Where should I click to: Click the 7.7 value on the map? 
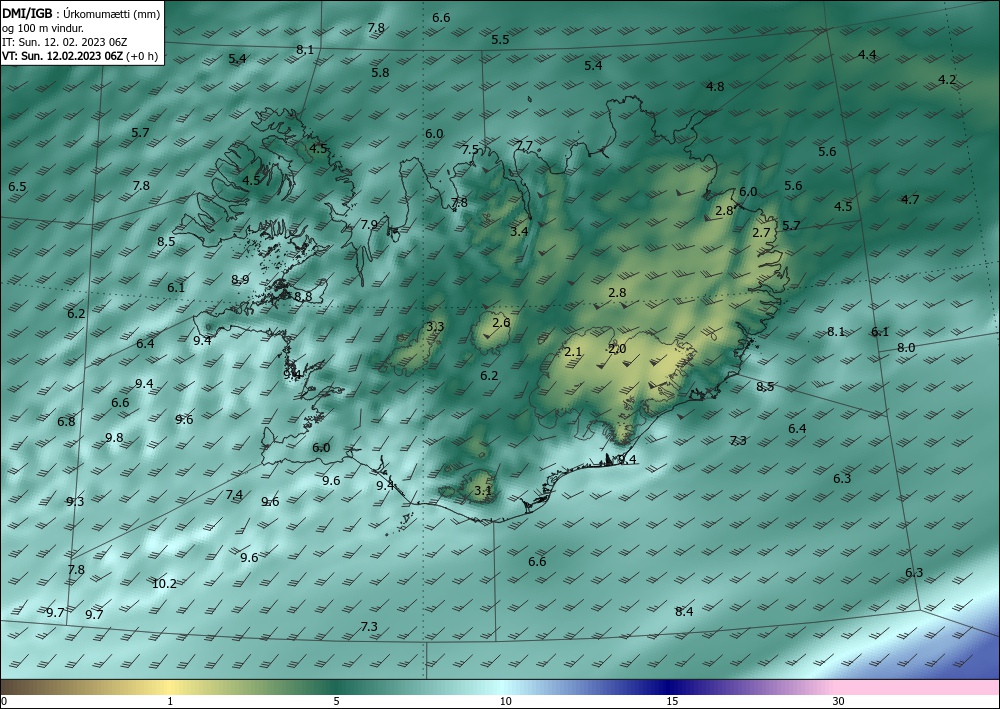(524, 146)
